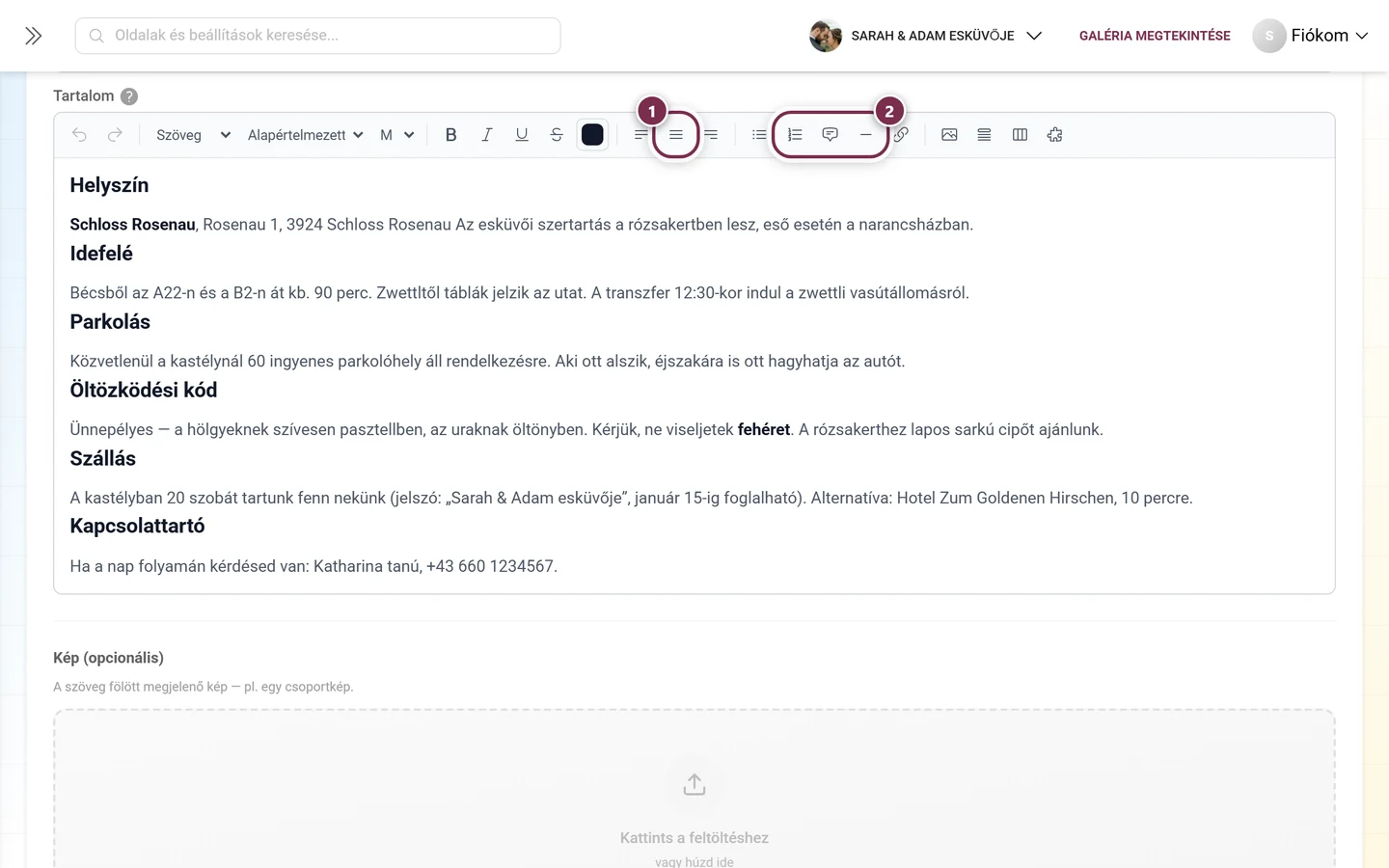Open the text color picker swatch

[592, 135]
